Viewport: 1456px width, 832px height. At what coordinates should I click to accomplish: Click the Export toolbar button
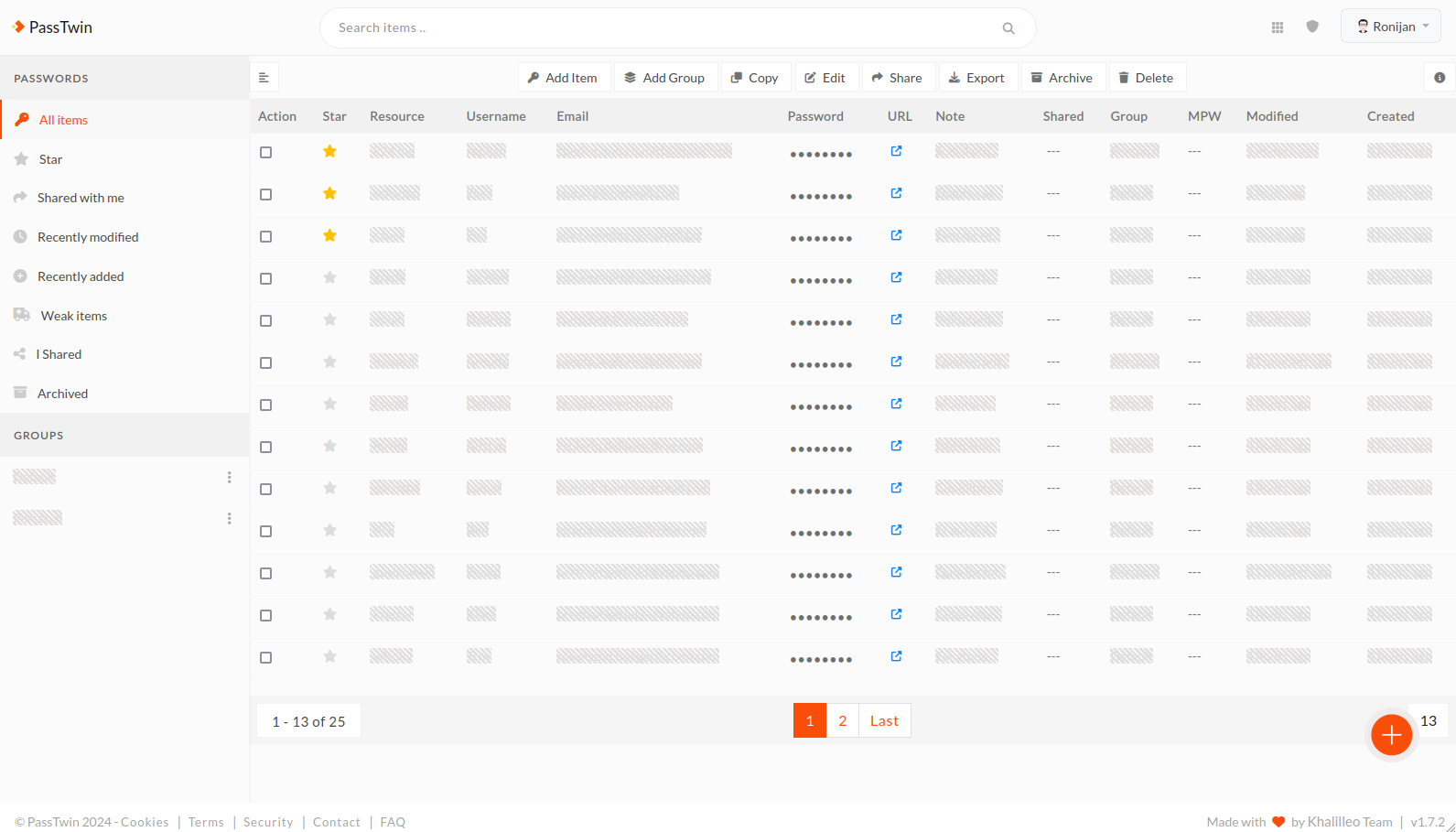pyautogui.click(x=976, y=78)
